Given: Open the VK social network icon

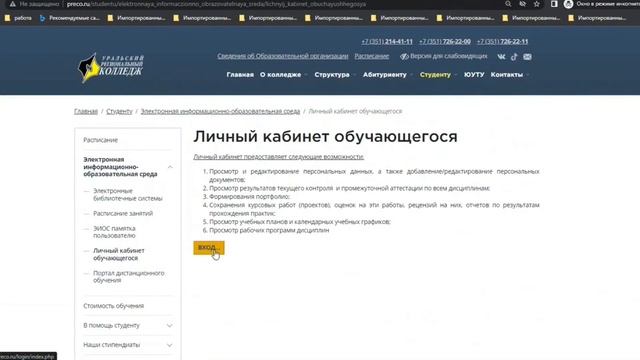Looking at the screenshot, I should [x=501, y=57].
